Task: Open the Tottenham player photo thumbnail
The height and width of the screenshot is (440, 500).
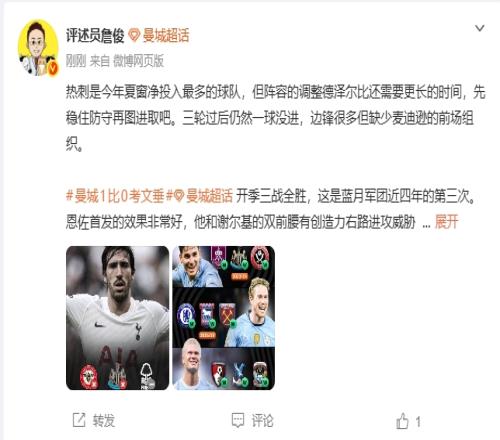Action: (118, 318)
